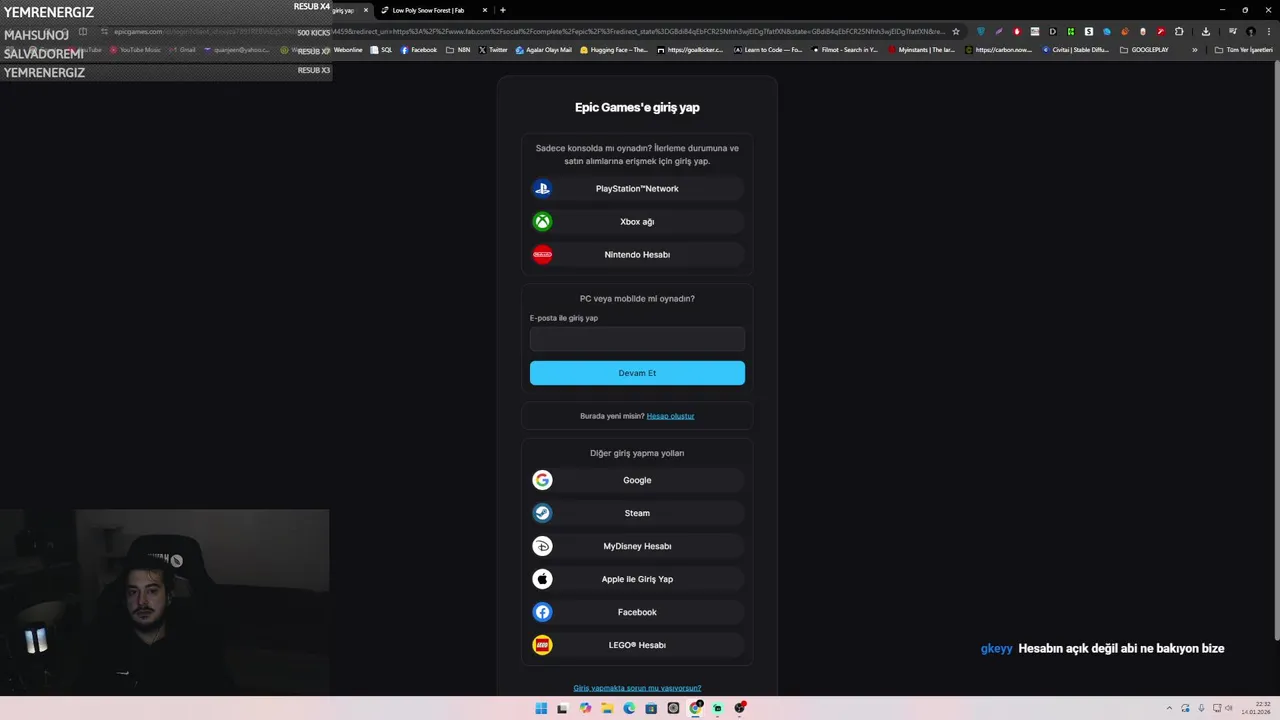Choose LEGO® Hesabı login
The image size is (1280, 720).
pyautogui.click(x=637, y=645)
